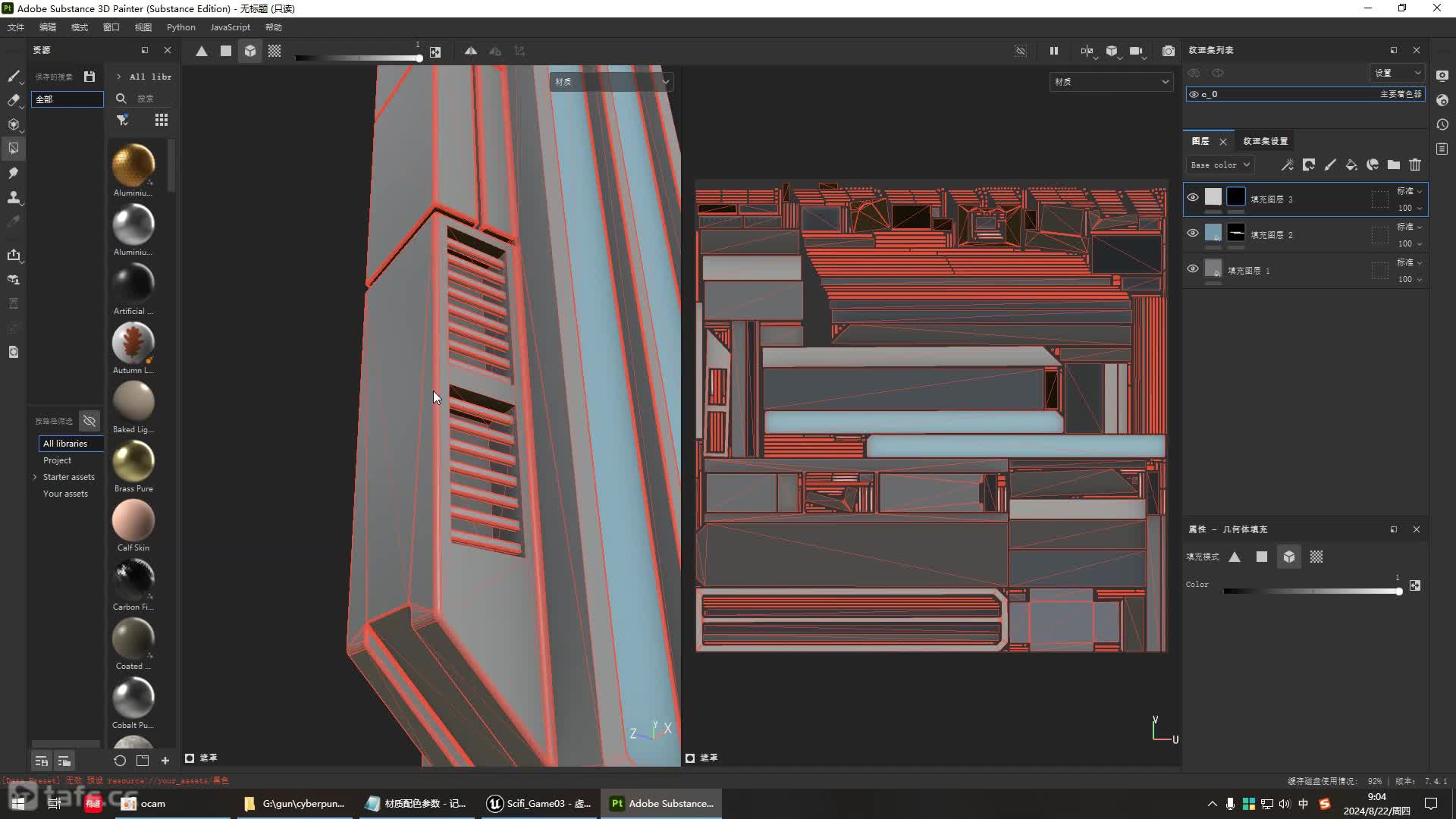
Task: Open the Python menu
Action: click(x=181, y=27)
